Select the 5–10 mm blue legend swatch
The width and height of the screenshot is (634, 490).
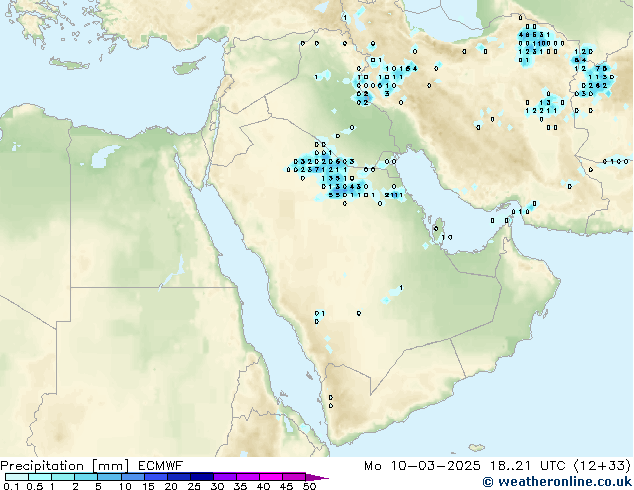point(109,477)
